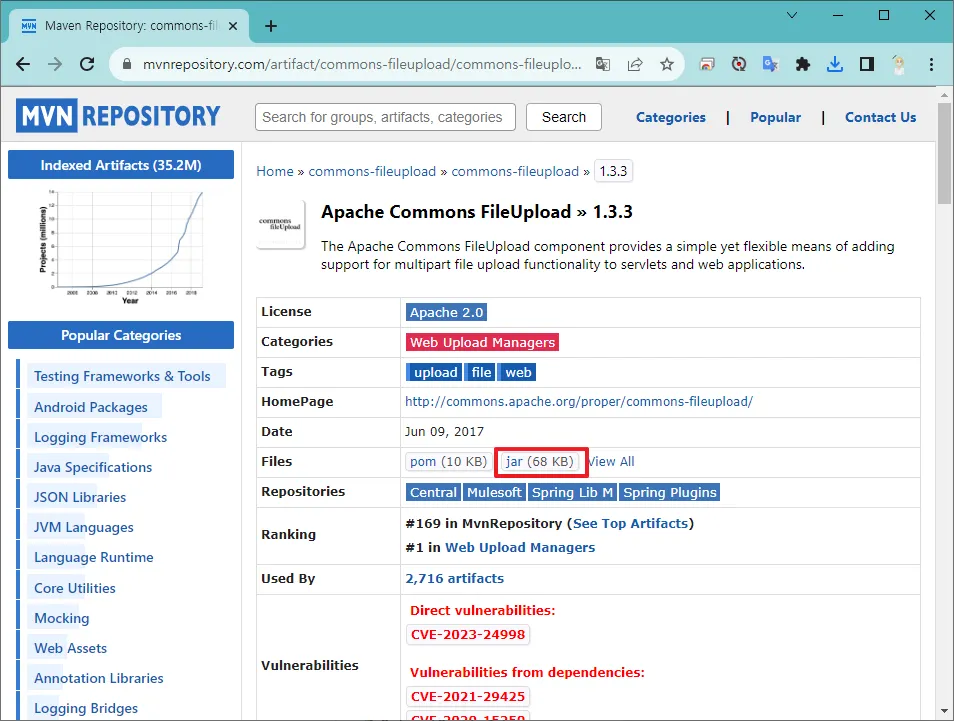Viewport: 954px width, 721px height.
Task: Click first commons-fileupload breadcrumb group link
Action: [372, 172]
